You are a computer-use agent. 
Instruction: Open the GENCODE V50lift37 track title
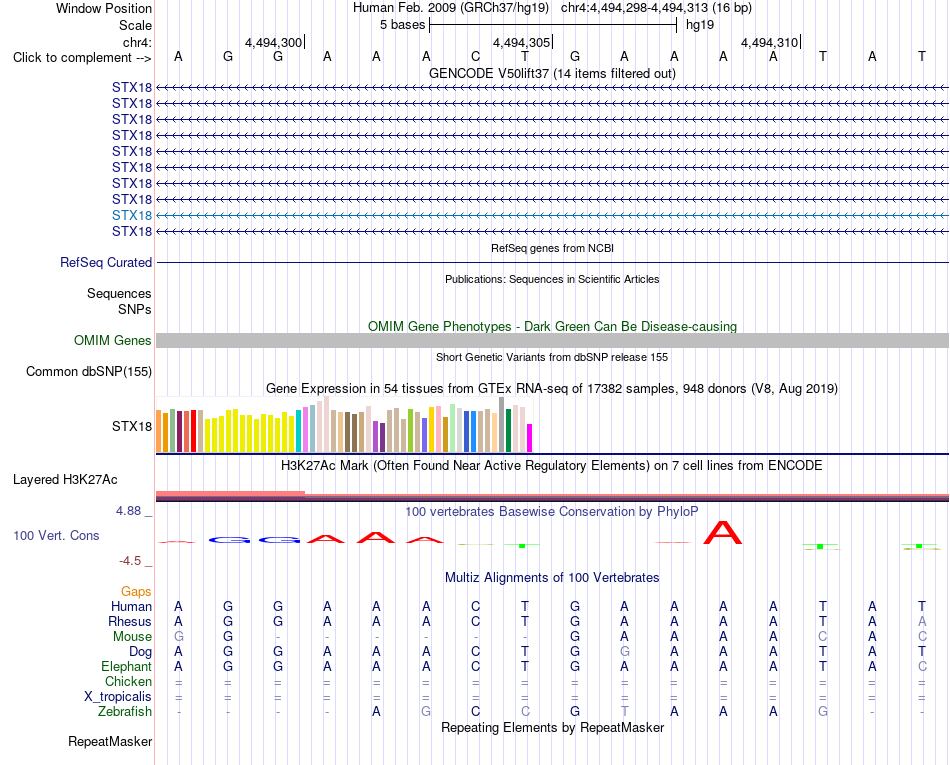click(552, 73)
